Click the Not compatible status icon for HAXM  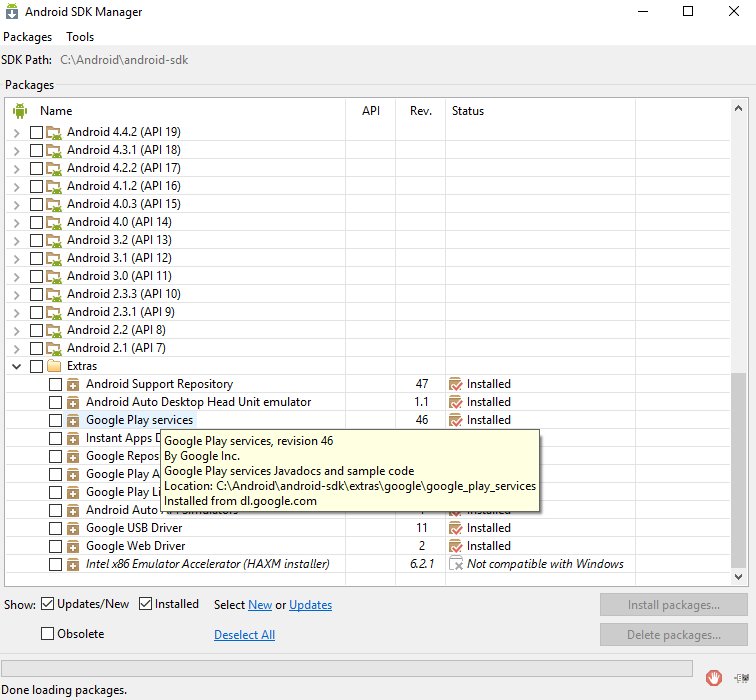(x=456, y=564)
